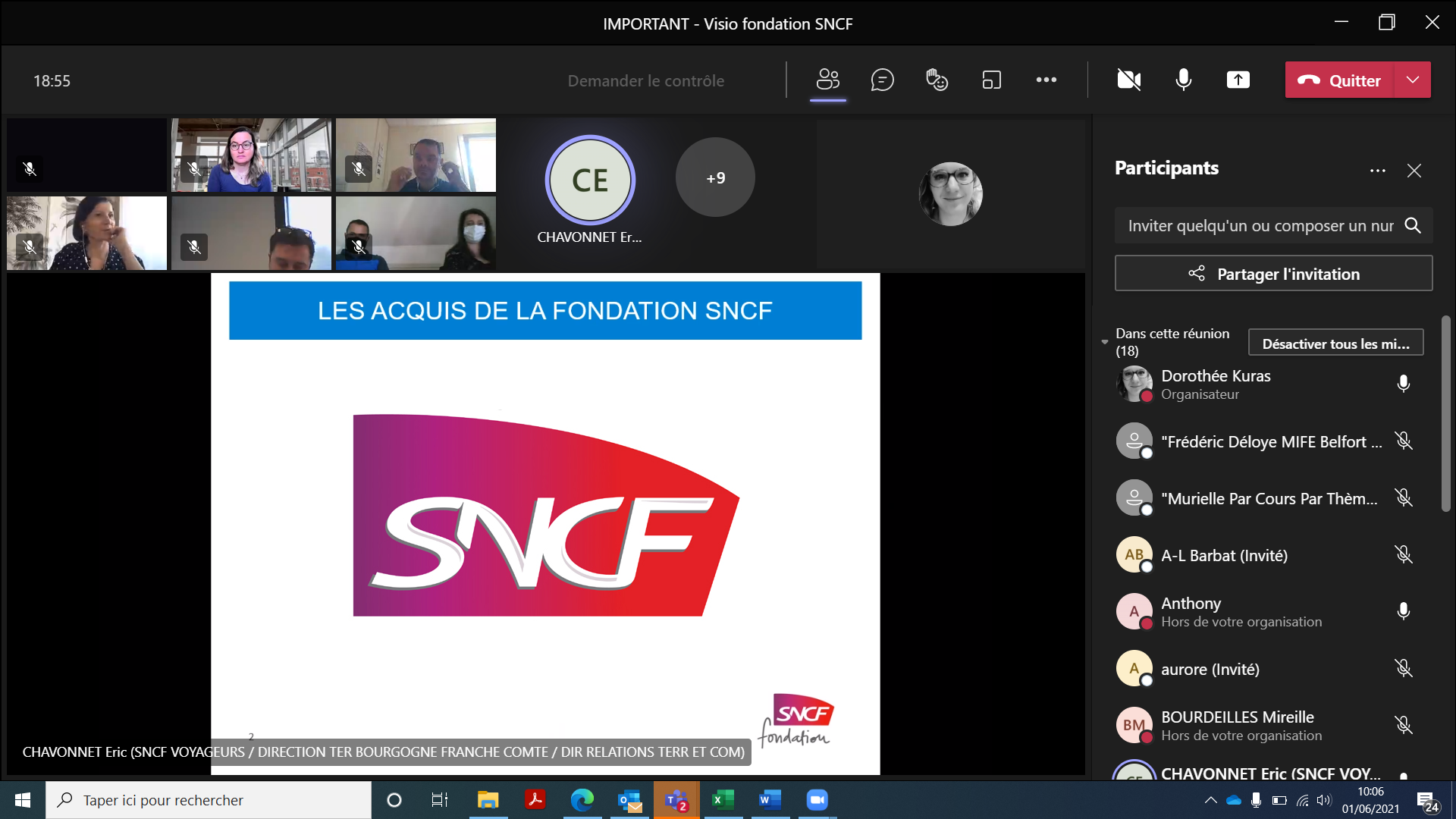The width and height of the screenshot is (1456, 819).
Task: Click Frédéric Déloye avatar
Action: pos(1134,441)
